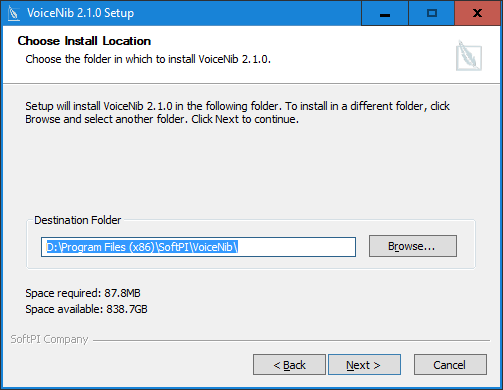Click the "Choose Install Location" heading
Image resolution: width=503 pixels, height=390 pixels.
tap(84, 41)
